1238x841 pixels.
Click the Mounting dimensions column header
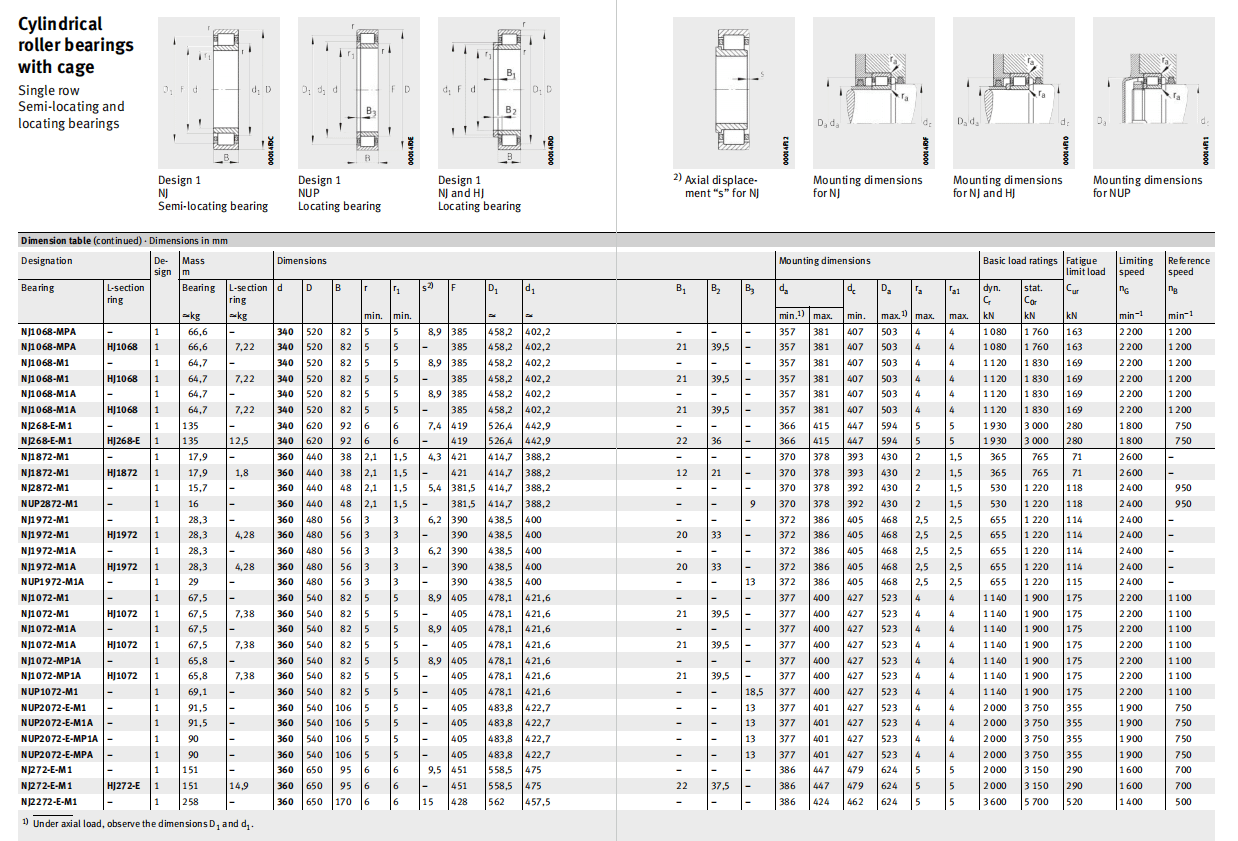(x=824, y=261)
